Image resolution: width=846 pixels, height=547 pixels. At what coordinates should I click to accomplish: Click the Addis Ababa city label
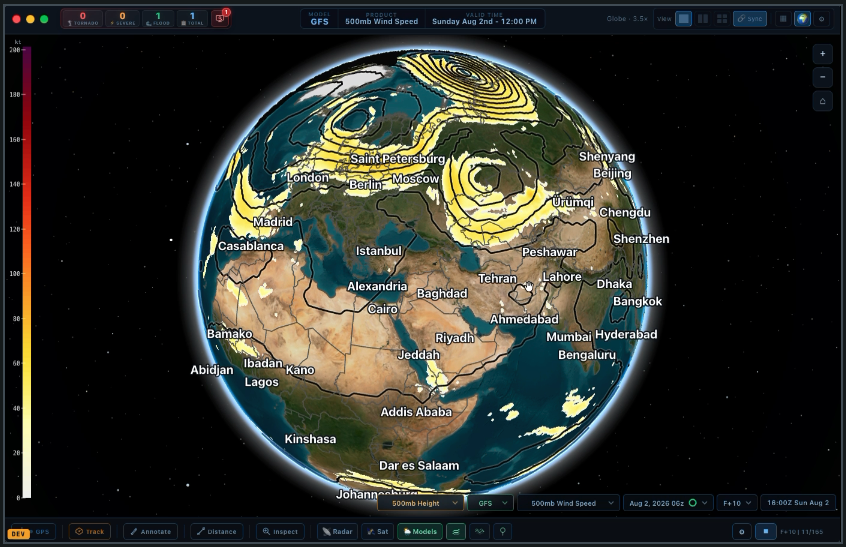tap(416, 412)
